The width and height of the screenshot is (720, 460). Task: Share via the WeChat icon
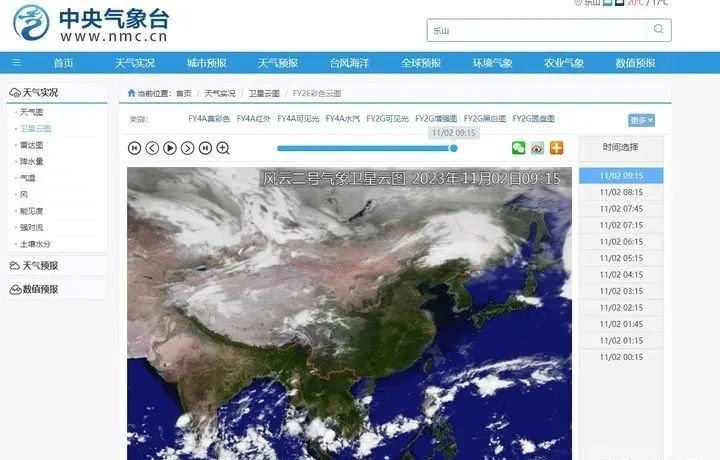pos(518,148)
